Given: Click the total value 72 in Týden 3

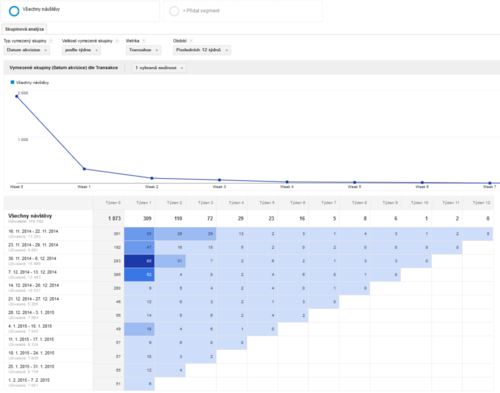Looking at the screenshot, I should coord(210,219).
